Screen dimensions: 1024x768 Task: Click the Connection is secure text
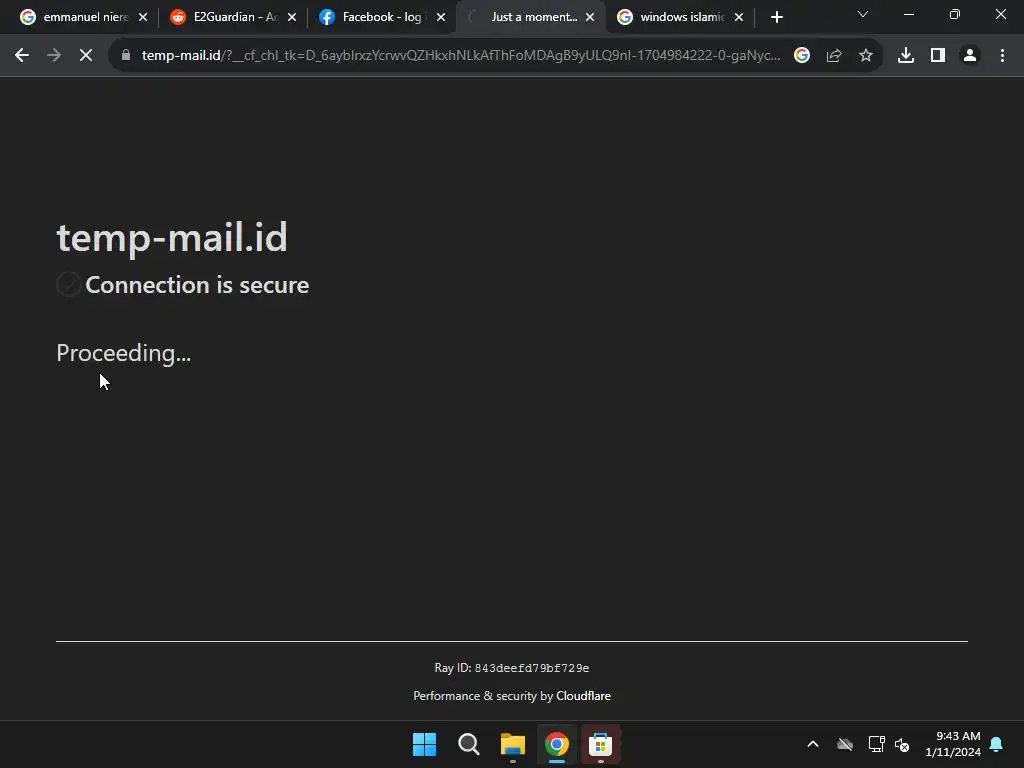[x=197, y=285]
